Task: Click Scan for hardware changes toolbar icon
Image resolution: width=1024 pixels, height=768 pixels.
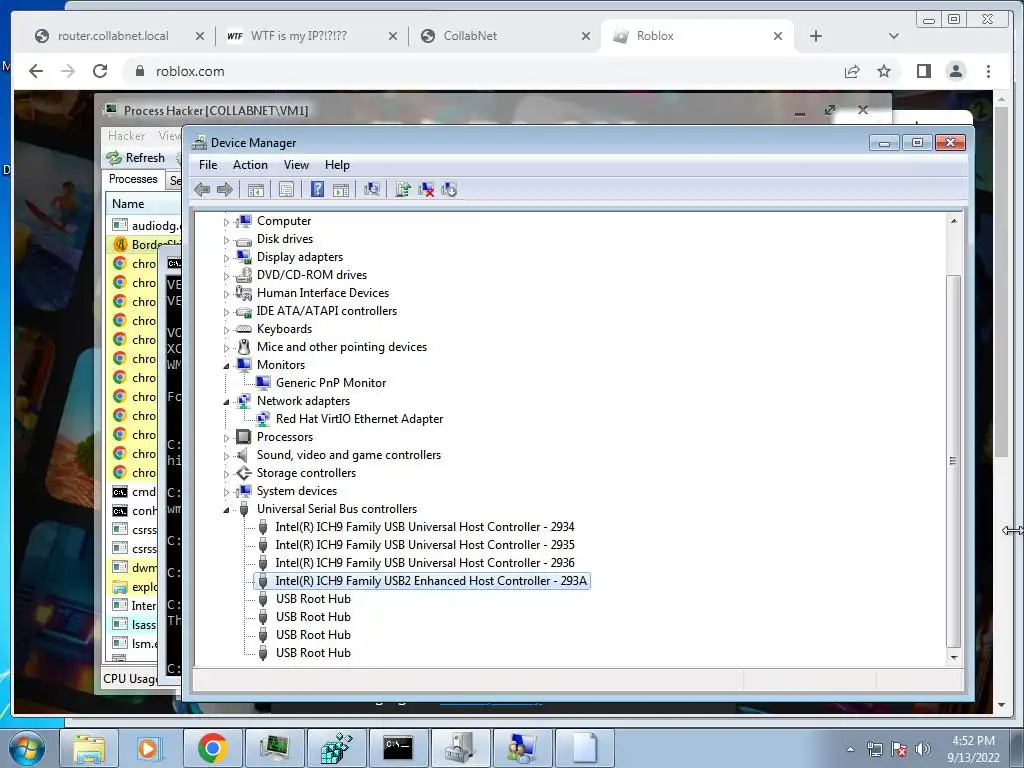Action: [x=372, y=189]
